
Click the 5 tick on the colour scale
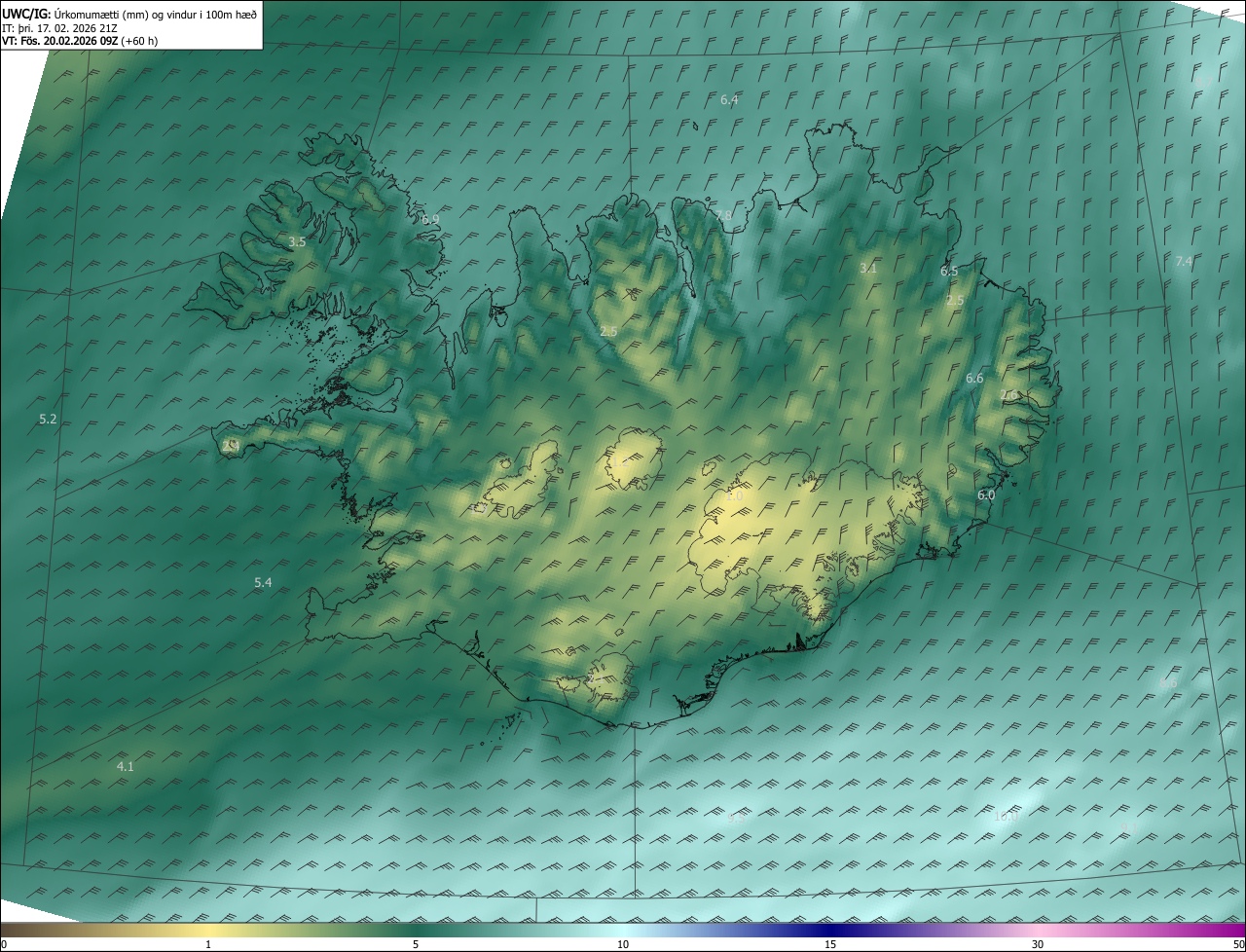[416, 944]
